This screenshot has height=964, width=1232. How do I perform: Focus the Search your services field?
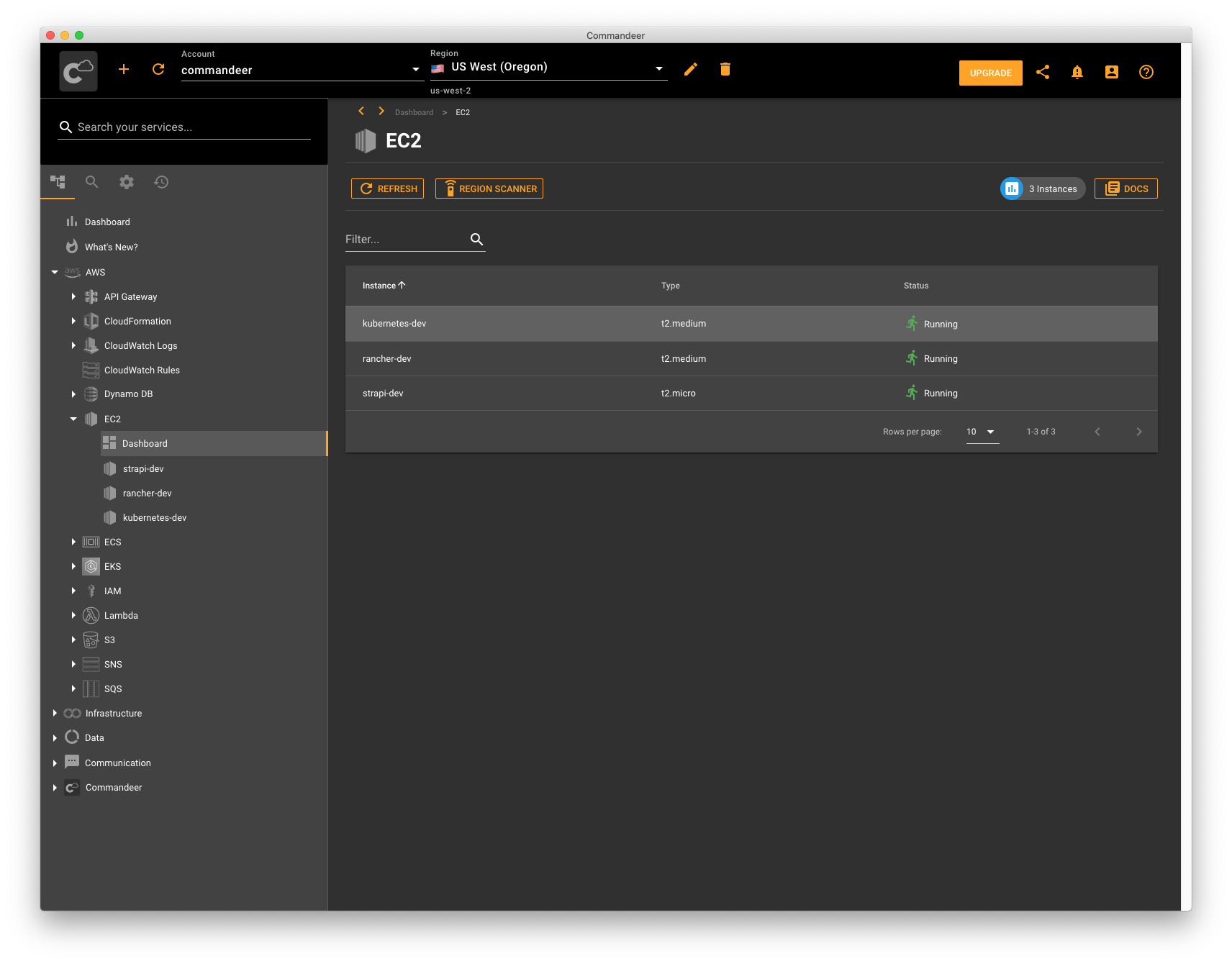184,127
